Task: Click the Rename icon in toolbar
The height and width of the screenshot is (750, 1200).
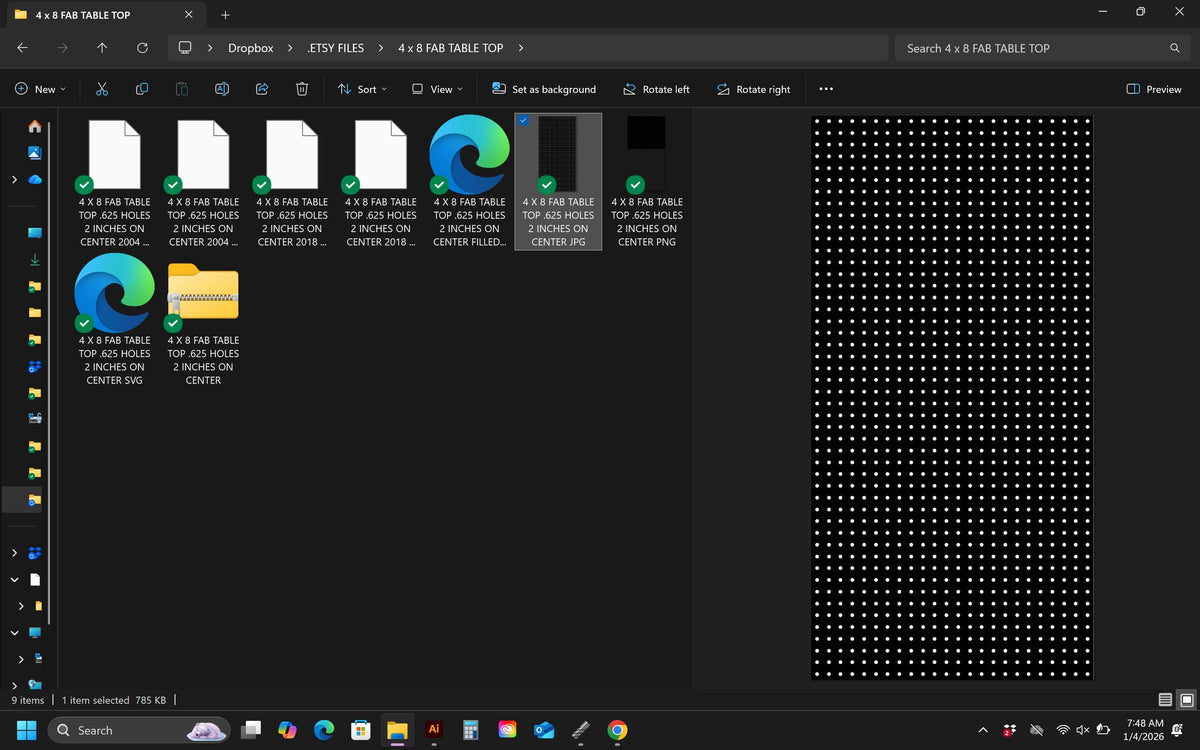Action: point(222,89)
